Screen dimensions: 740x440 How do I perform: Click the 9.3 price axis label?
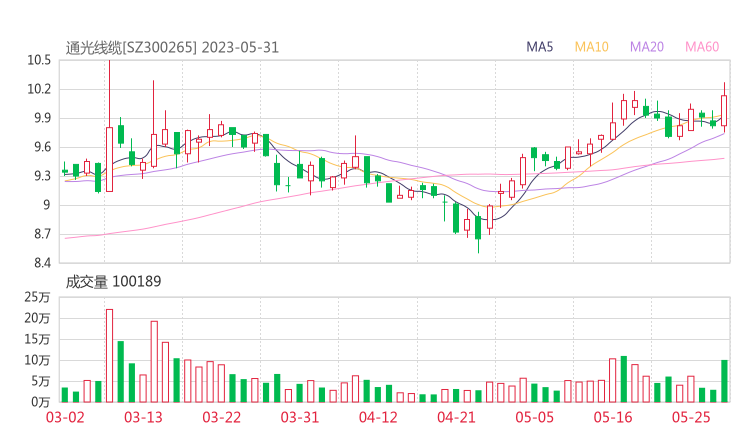click(x=42, y=176)
